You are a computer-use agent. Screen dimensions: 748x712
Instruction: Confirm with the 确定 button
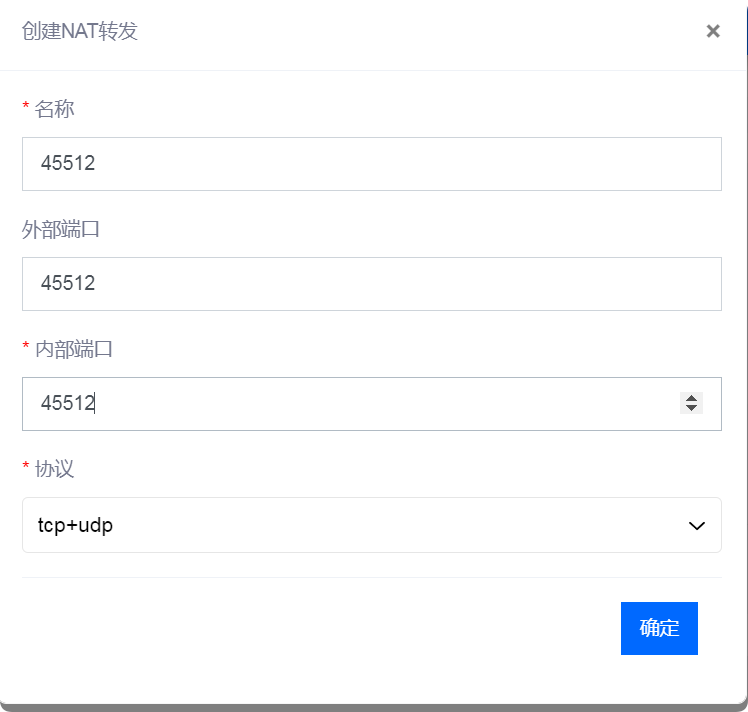[x=659, y=628]
